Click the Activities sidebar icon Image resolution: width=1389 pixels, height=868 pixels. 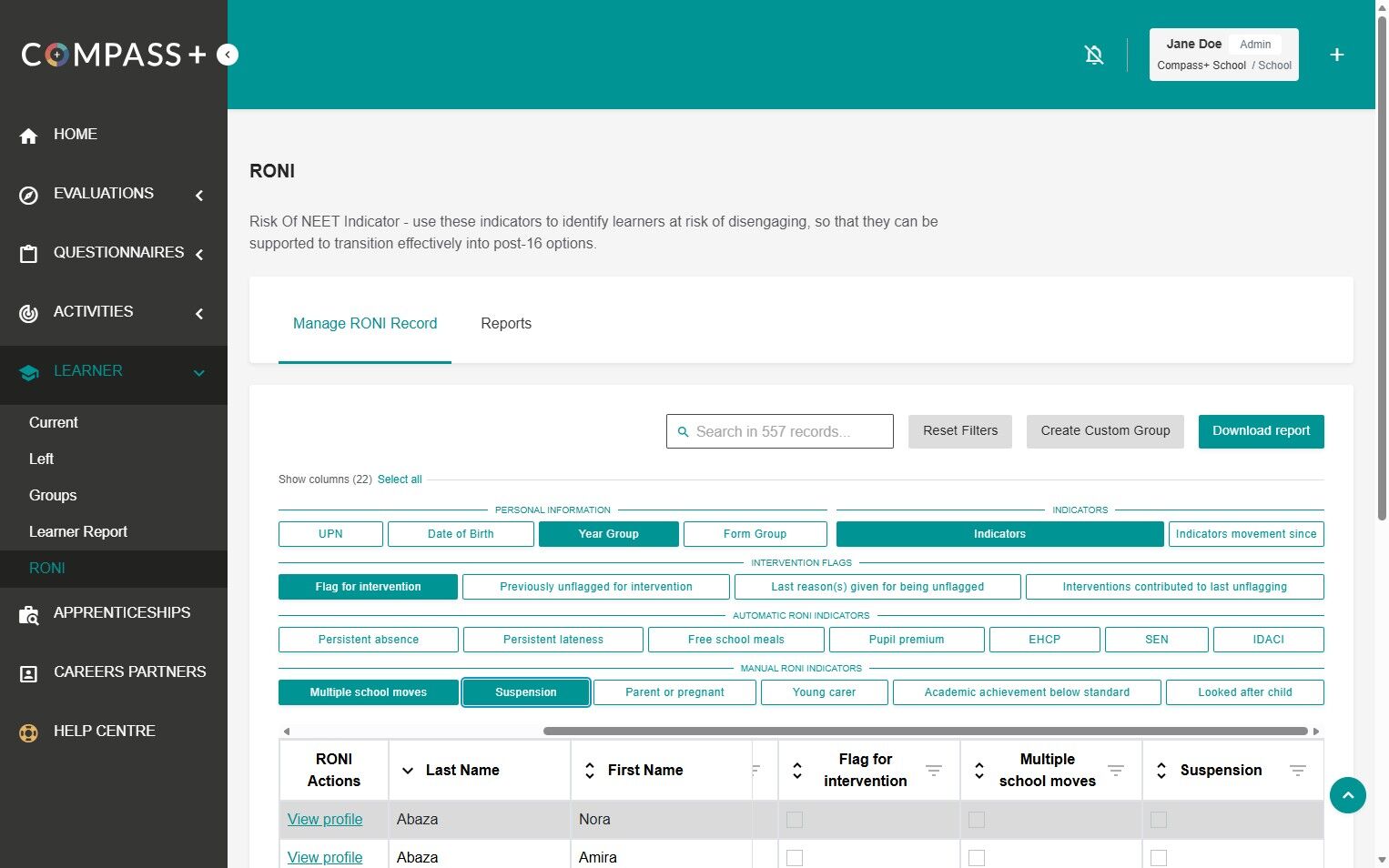tap(28, 312)
